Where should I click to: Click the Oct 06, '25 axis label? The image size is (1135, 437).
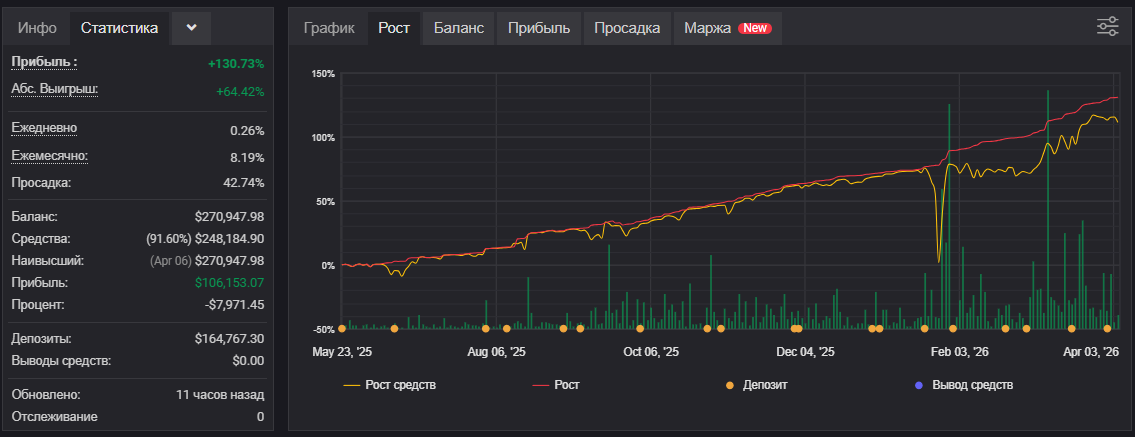tap(651, 352)
